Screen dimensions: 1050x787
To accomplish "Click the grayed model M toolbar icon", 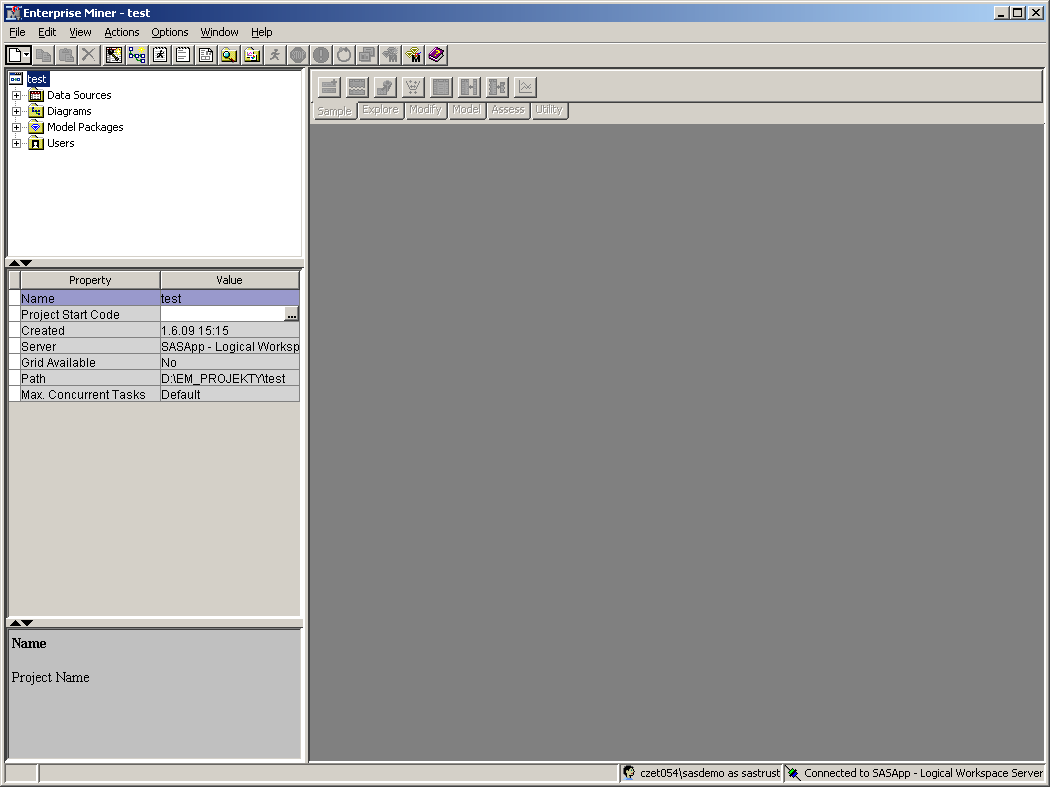I will (x=390, y=55).
